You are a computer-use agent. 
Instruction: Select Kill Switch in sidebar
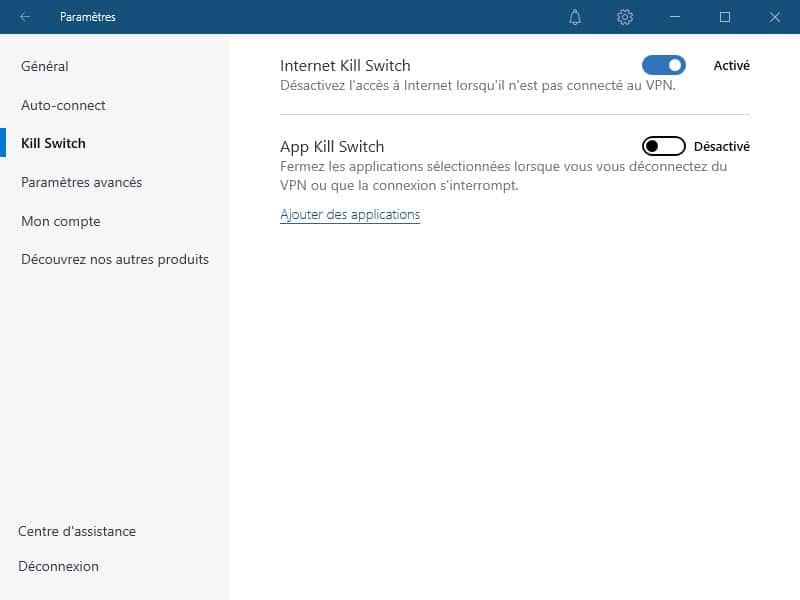click(x=53, y=143)
